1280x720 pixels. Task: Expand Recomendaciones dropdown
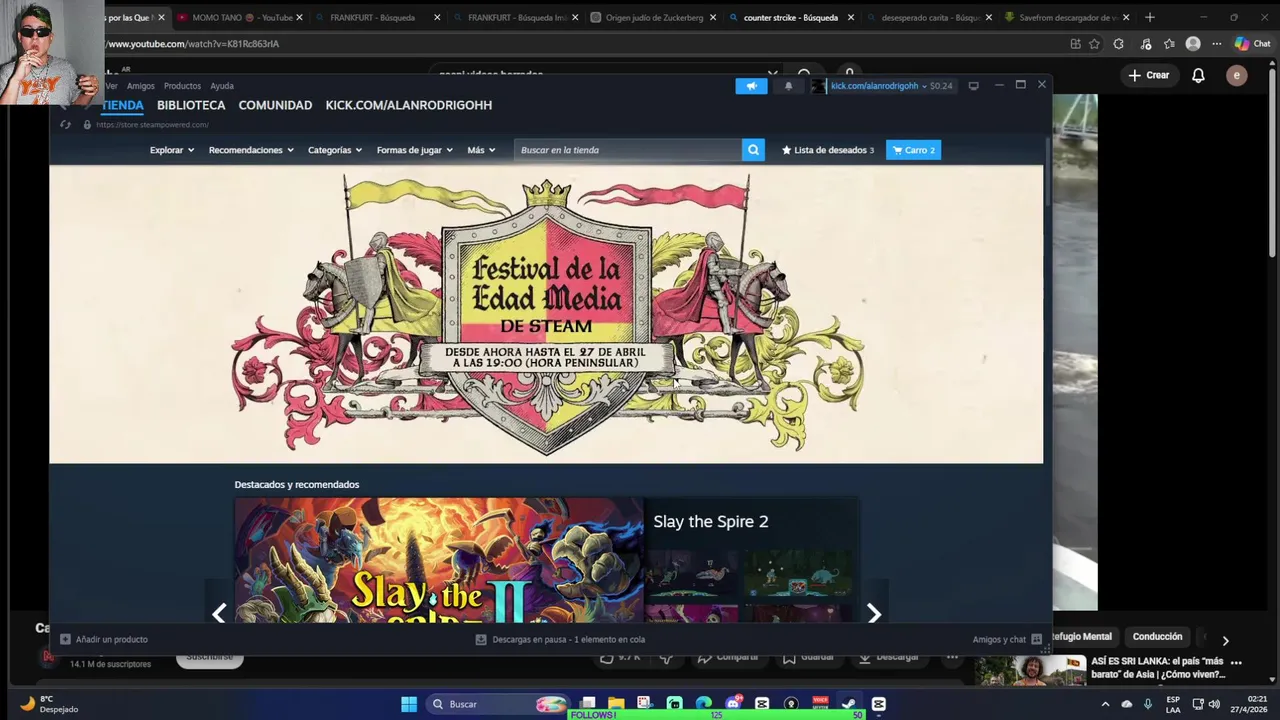(x=251, y=150)
